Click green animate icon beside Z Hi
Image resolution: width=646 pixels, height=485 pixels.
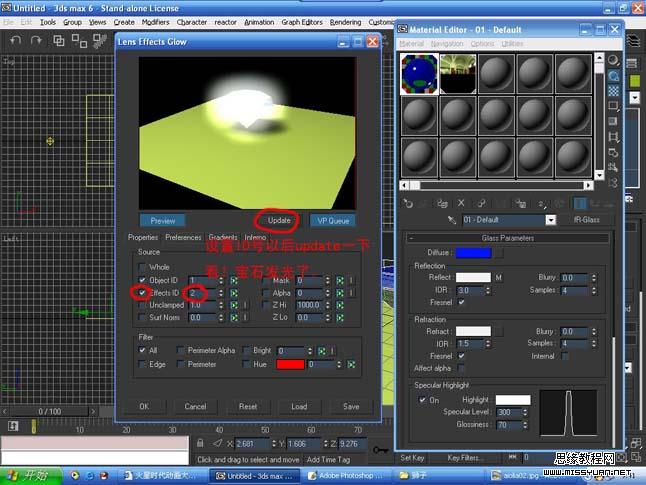[x=340, y=305]
